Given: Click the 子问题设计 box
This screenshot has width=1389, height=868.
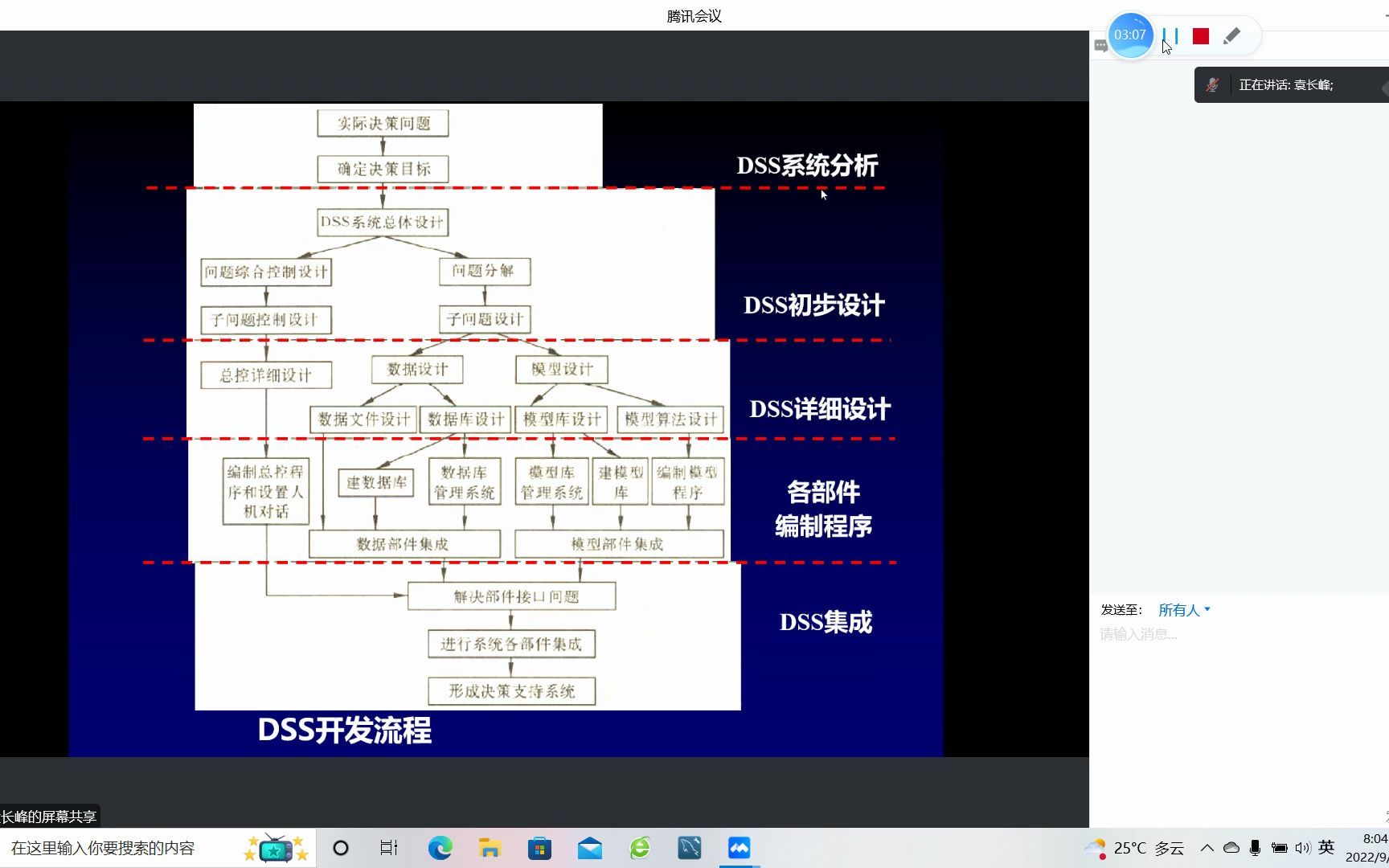Looking at the screenshot, I should pos(485,319).
